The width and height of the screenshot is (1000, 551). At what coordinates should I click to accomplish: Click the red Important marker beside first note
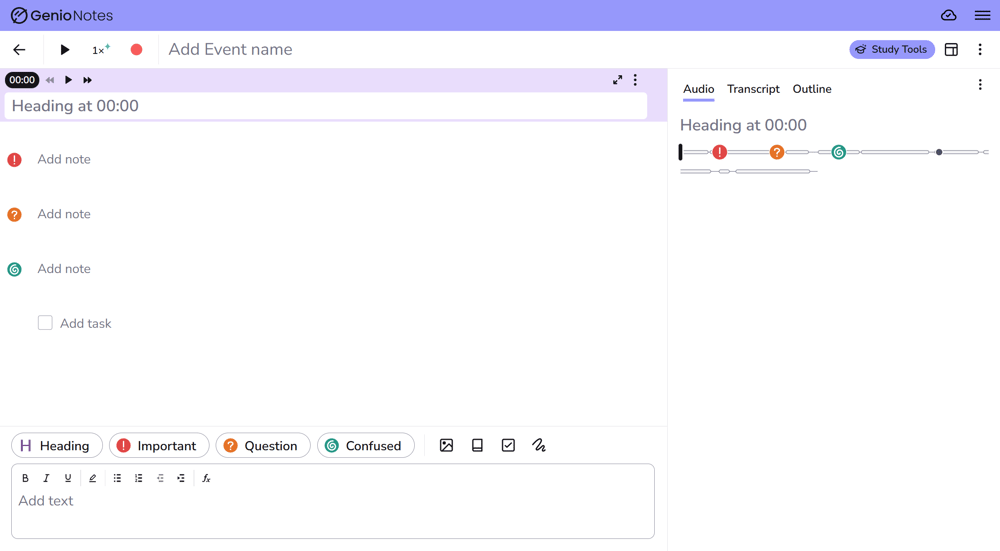click(14, 159)
